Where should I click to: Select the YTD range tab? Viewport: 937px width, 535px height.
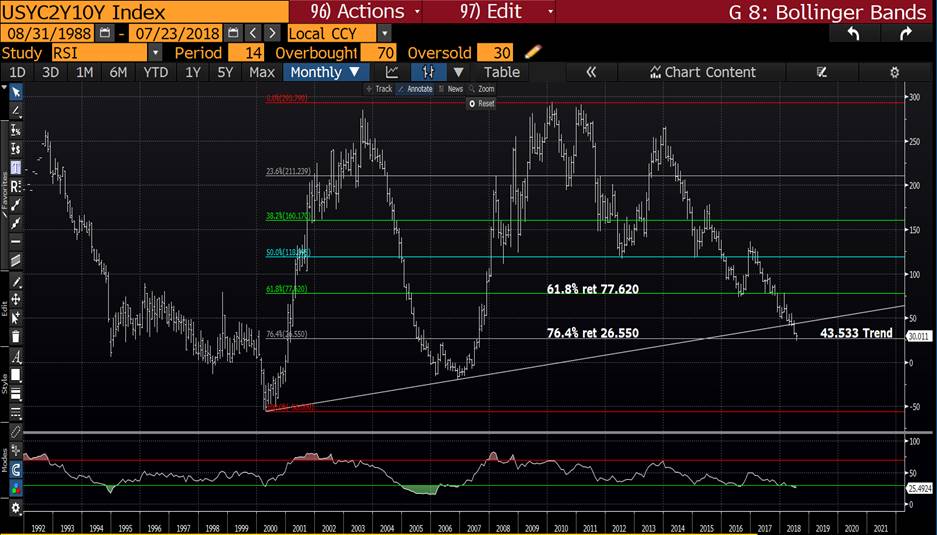155,72
